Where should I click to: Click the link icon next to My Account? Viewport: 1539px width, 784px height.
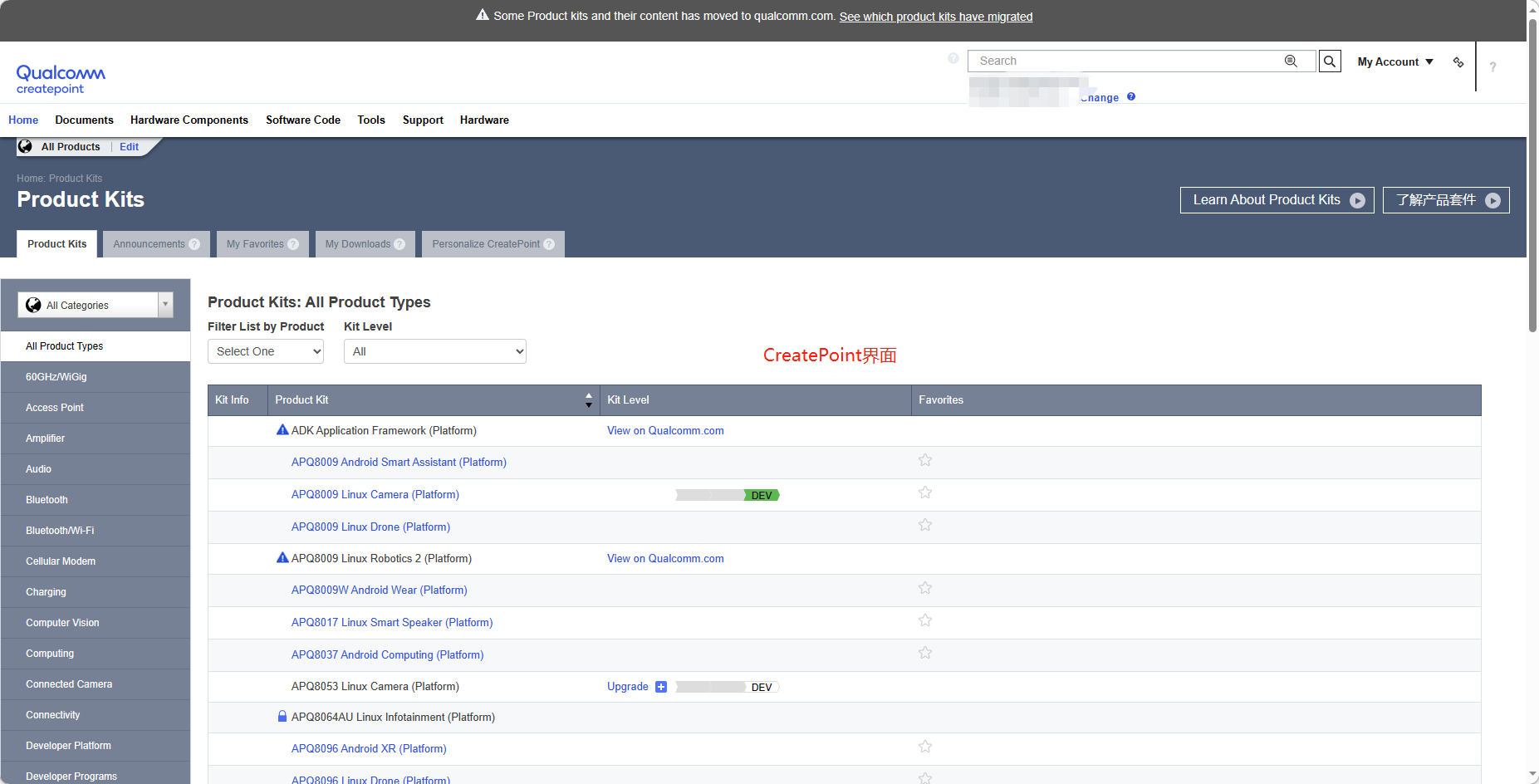tap(1458, 62)
